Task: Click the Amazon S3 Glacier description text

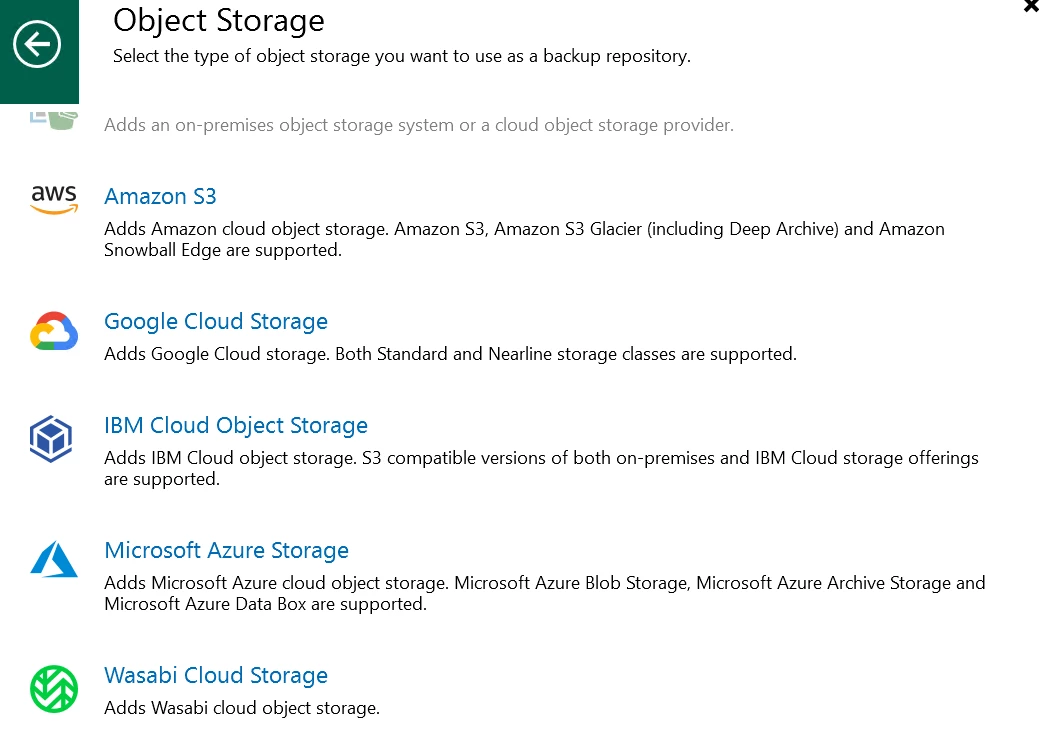Action: pyautogui.click(x=524, y=239)
